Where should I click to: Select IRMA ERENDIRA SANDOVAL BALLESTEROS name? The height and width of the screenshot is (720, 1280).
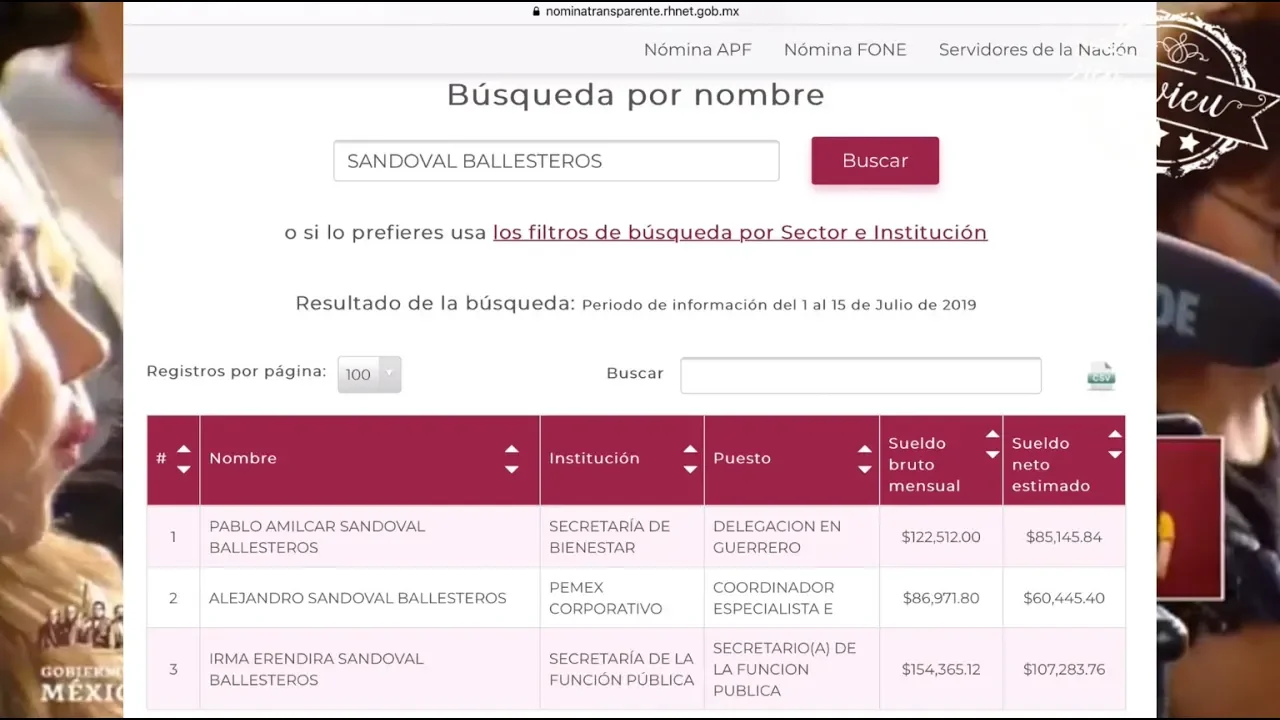316,669
